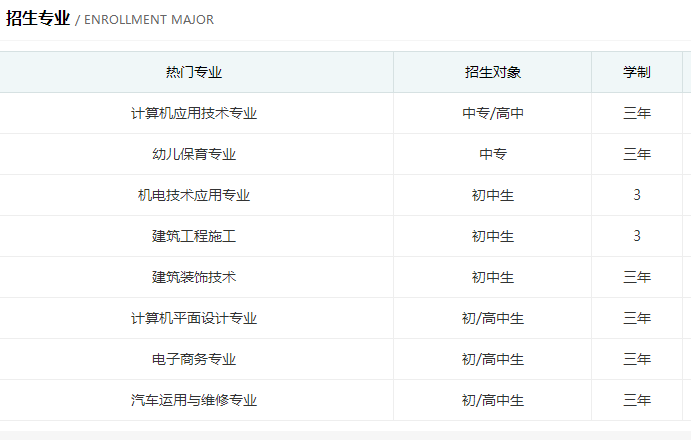691x440 pixels.
Task: Click the 3 in the 建筑工程施工 row
Action: click(x=637, y=236)
